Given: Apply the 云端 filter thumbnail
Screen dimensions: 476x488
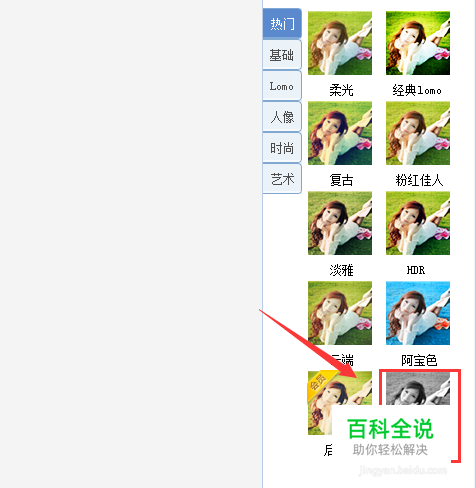Looking at the screenshot, I should pos(340,313).
